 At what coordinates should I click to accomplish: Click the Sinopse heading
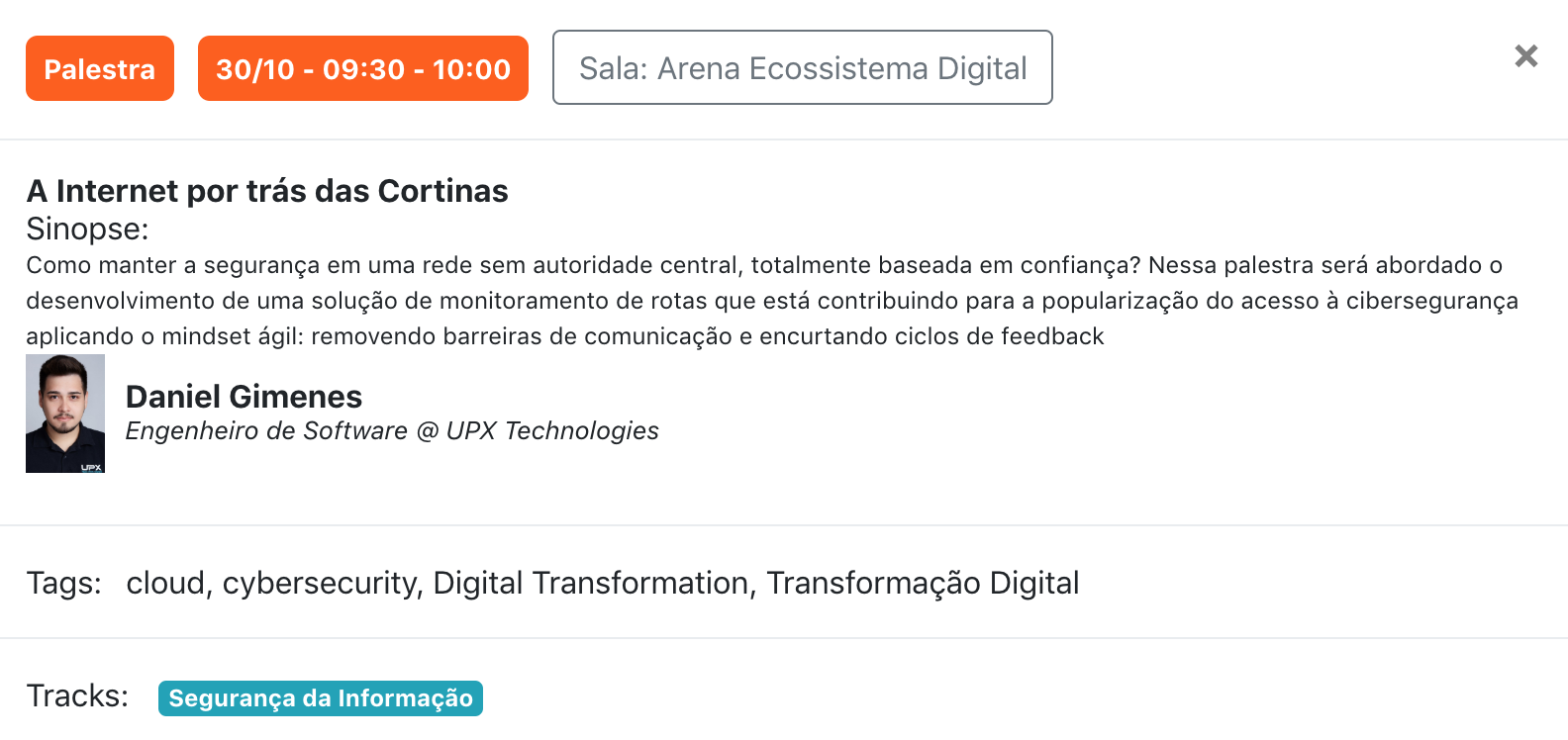click(87, 229)
